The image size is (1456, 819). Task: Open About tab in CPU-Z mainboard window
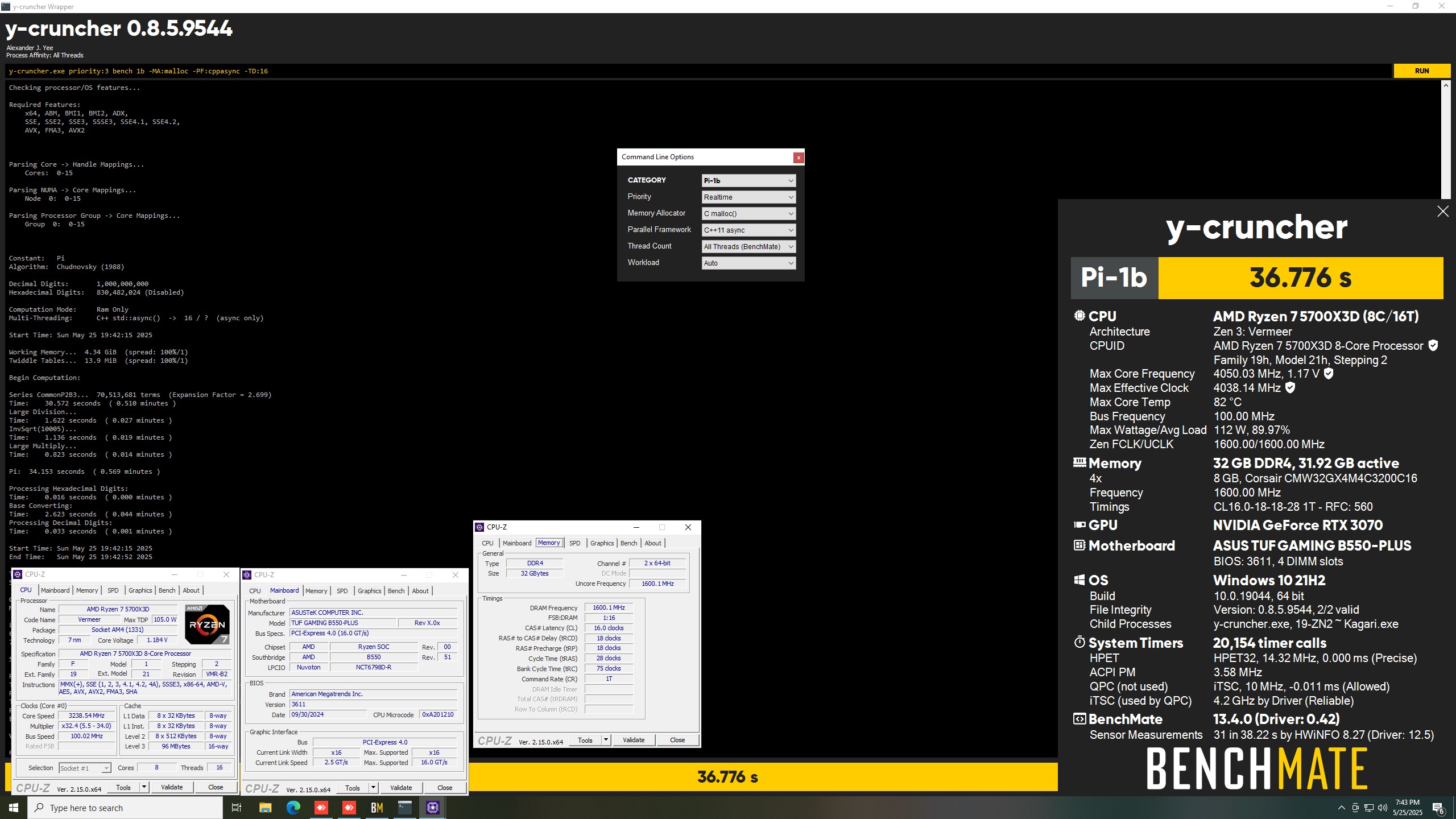(x=420, y=591)
